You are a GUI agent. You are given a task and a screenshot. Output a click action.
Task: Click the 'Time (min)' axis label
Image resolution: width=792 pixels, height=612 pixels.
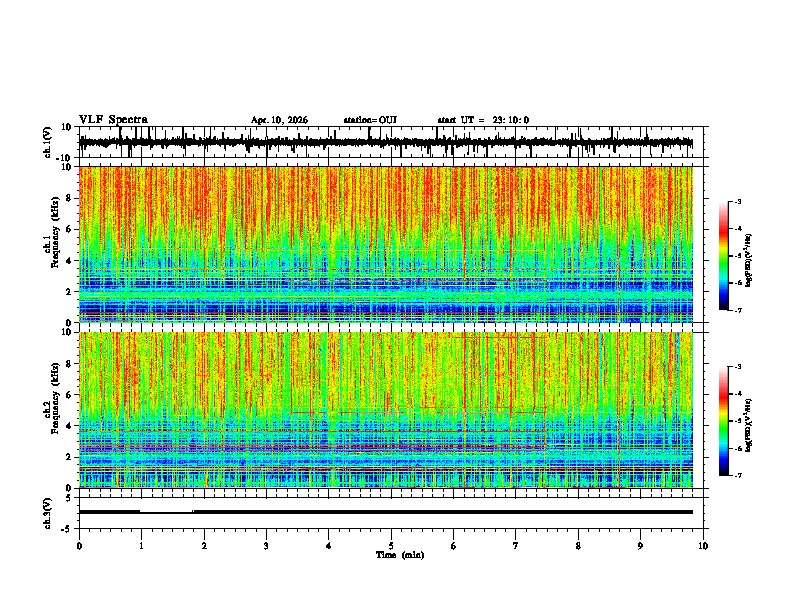[x=400, y=555]
